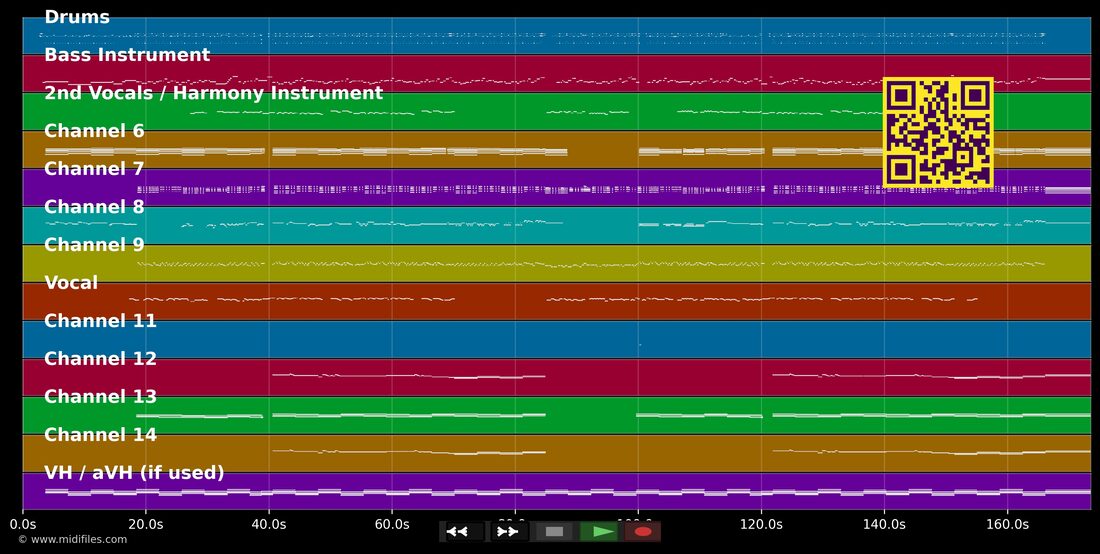Select the Channel 14 track label
This screenshot has width=1100, height=554.
coord(100,434)
